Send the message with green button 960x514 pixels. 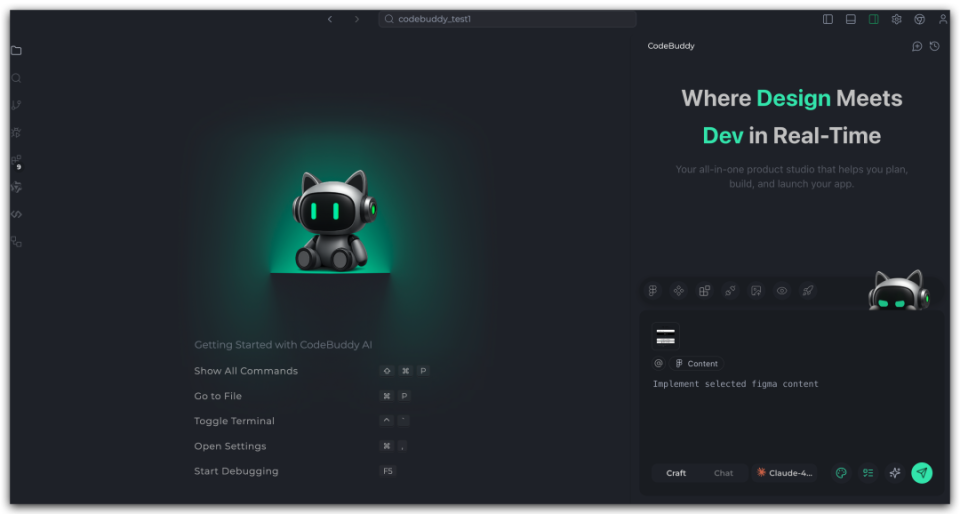tap(922, 472)
